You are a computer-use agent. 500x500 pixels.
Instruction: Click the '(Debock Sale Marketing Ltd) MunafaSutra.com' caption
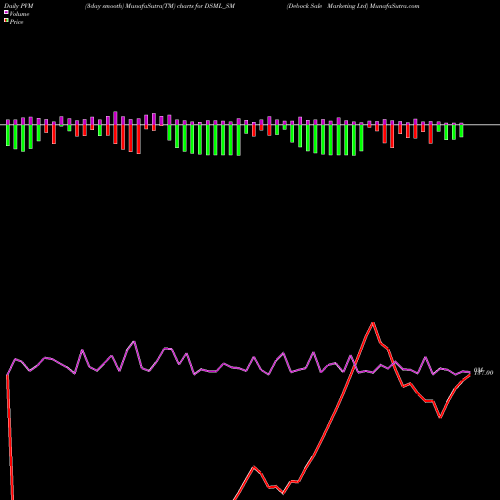[x=353, y=6]
